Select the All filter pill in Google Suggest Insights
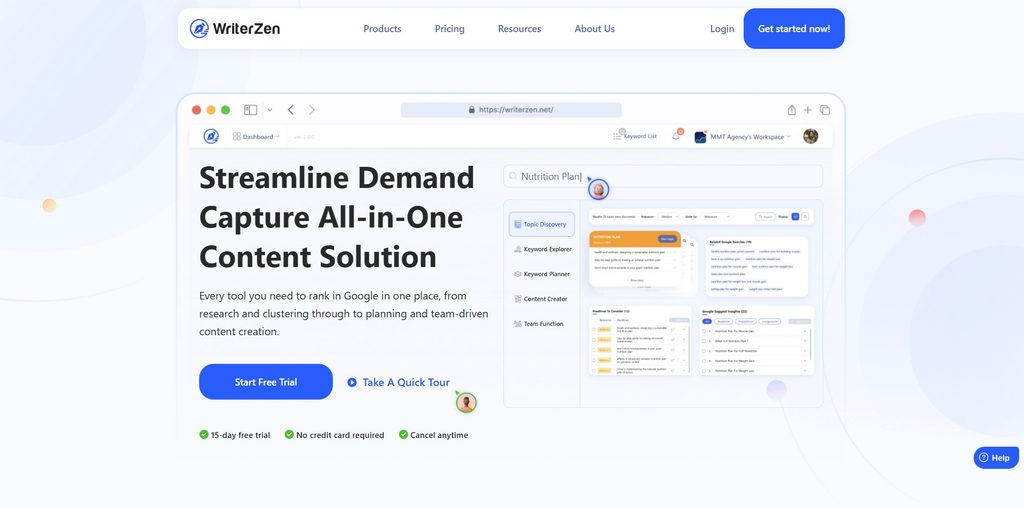This screenshot has height=508, width=1024. pyautogui.click(x=707, y=321)
